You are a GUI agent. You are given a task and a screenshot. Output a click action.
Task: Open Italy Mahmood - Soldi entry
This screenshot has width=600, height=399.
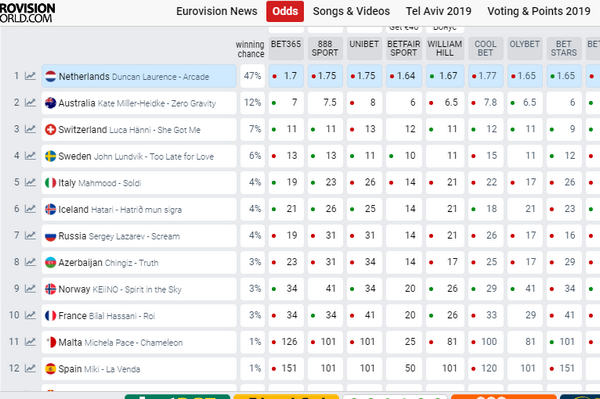pos(139,182)
